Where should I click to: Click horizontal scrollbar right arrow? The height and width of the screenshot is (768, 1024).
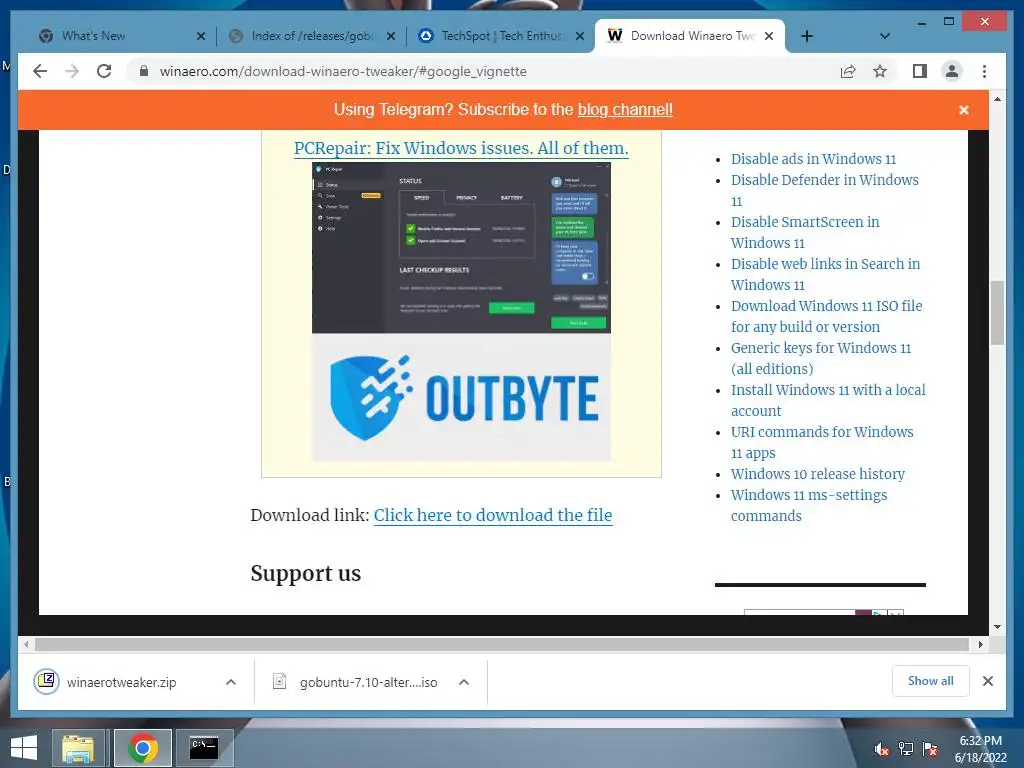click(980, 645)
